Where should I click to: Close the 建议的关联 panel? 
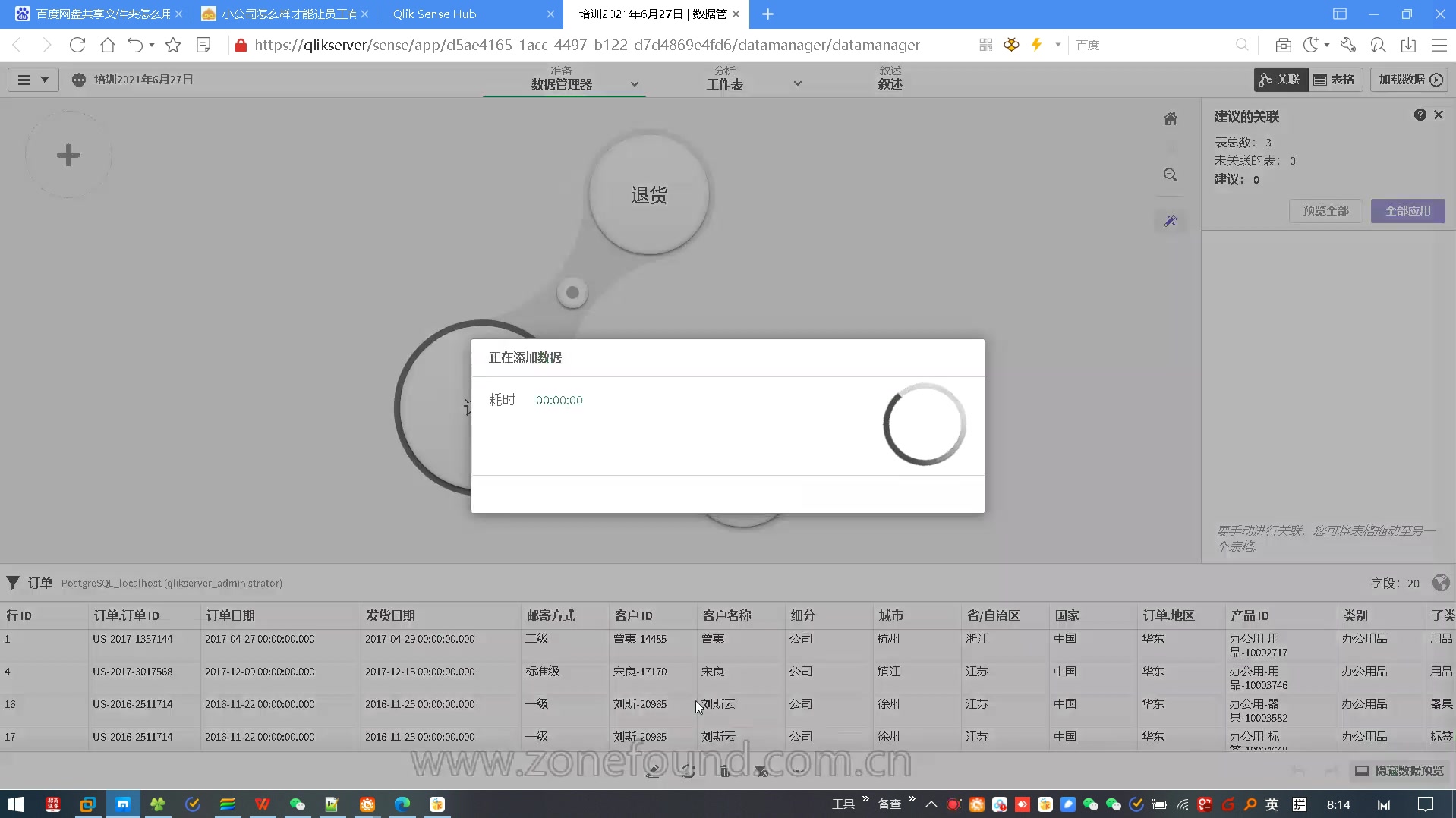[1439, 115]
